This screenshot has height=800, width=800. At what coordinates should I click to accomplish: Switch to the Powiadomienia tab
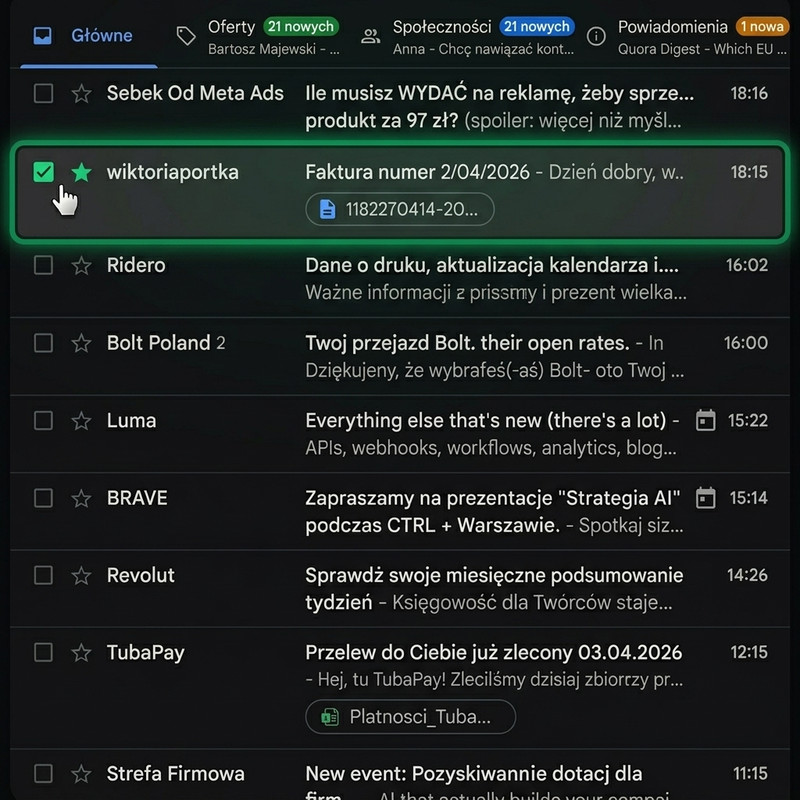pyautogui.click(x=688, y=36)
